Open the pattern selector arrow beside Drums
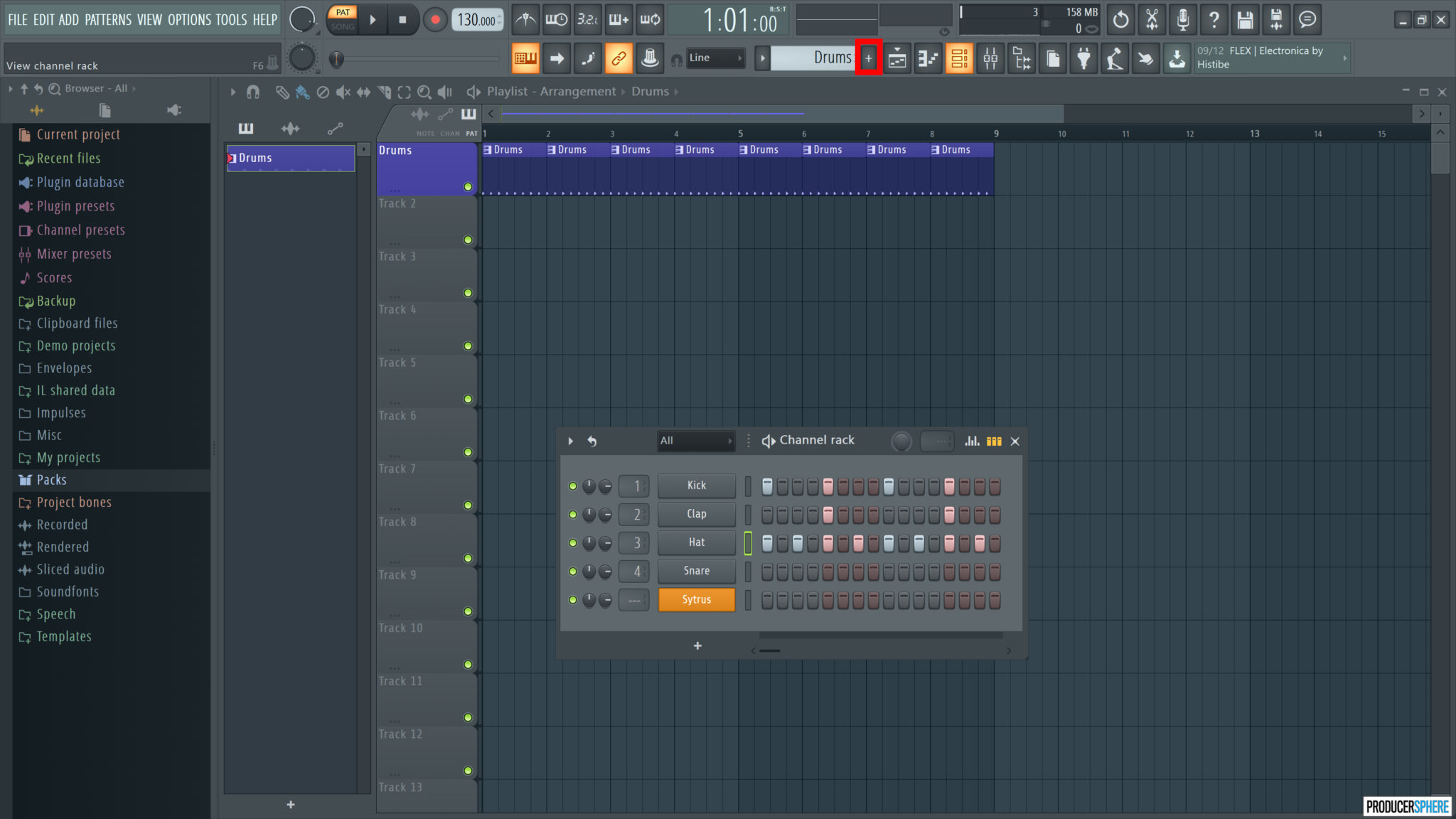1456x819 pixels. [762, 58]
